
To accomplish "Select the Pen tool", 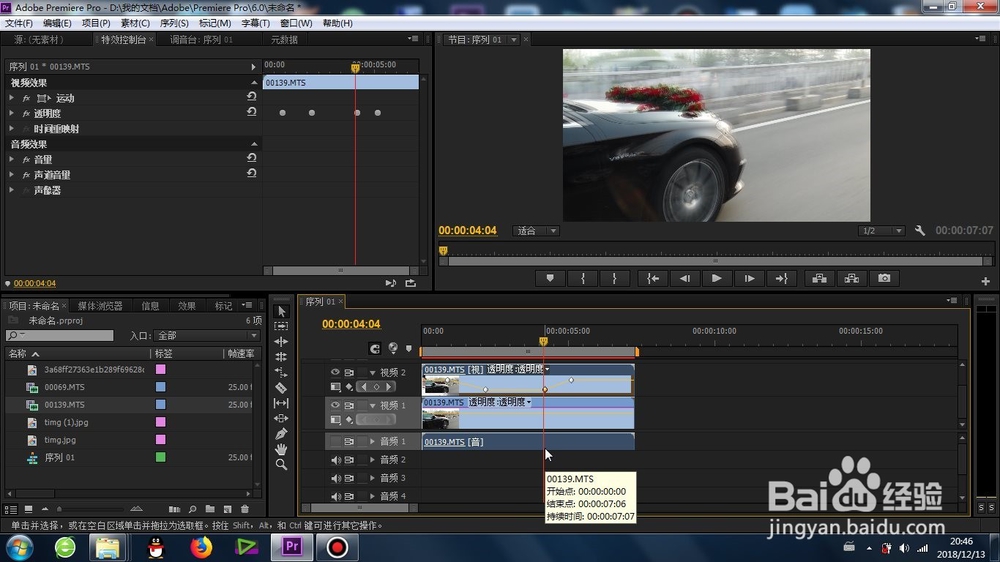I will [x=281, y=434].
